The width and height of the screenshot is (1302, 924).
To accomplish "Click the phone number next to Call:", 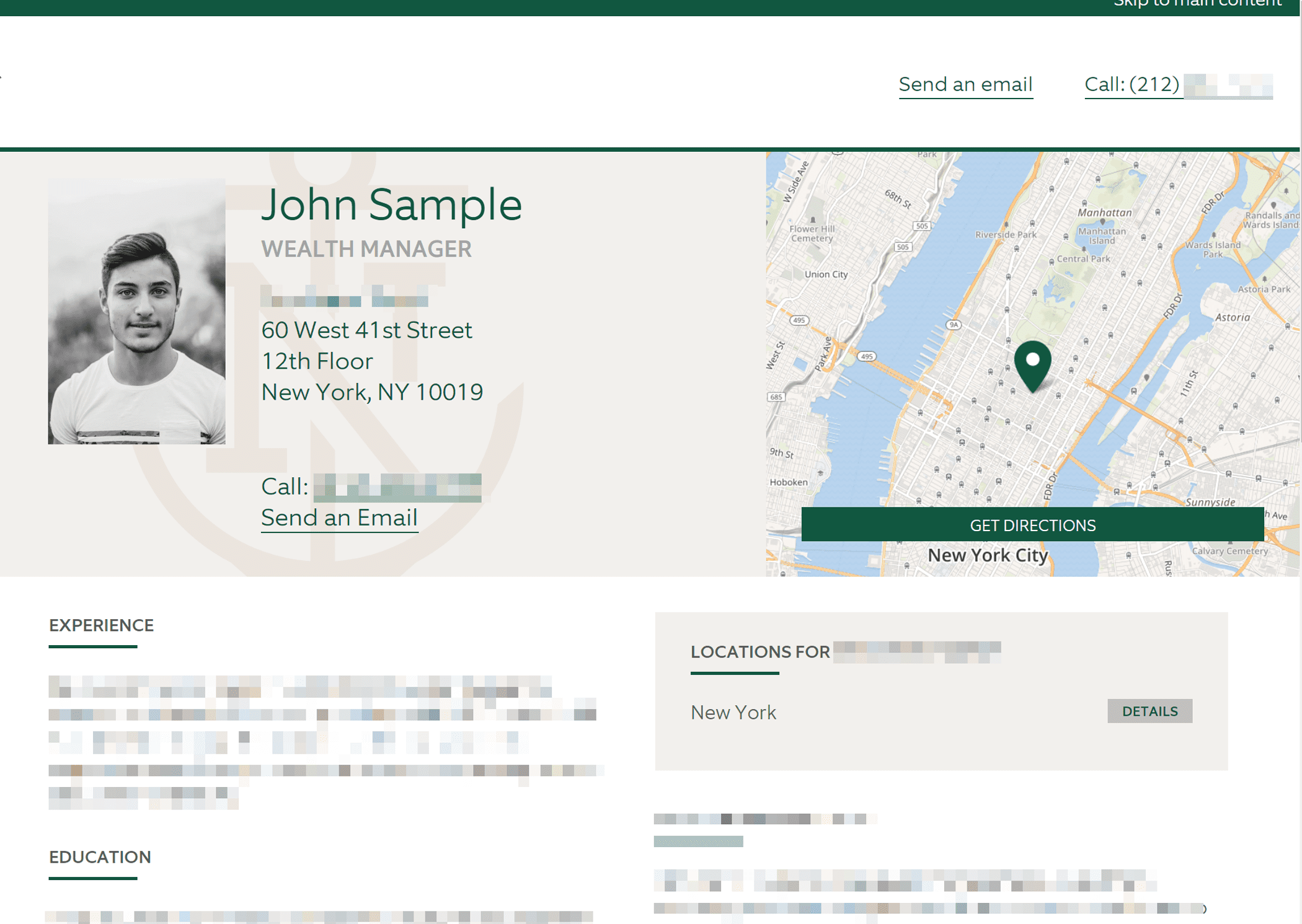I will point(397,487).
